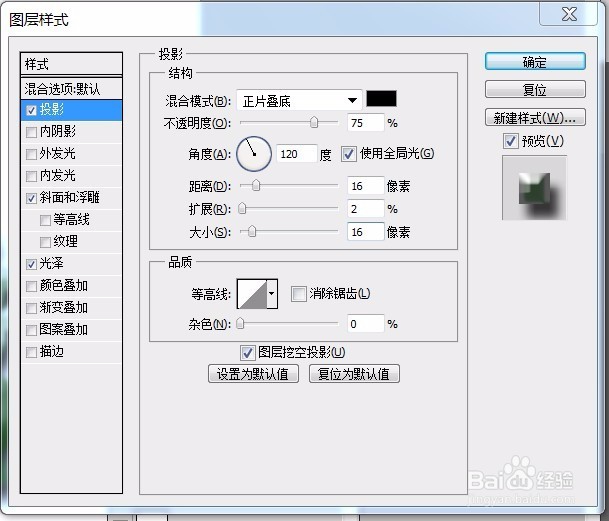The width and height of the screenshot is (609, 521).
Task: Click the 不透明度 opacity slider handle
Action: pyautogui.click(x=314, y=123)
